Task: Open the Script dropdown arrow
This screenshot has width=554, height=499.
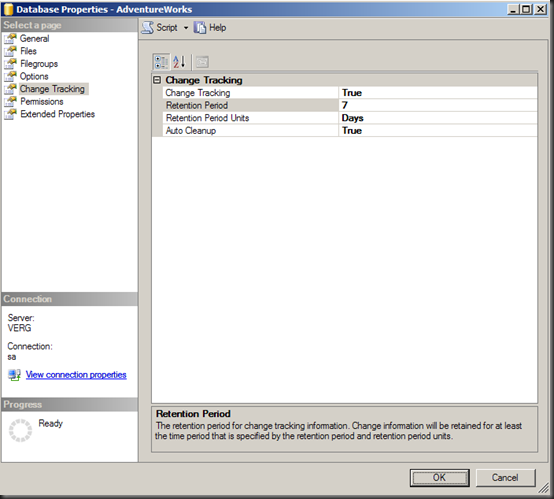Action: [186, 28]
